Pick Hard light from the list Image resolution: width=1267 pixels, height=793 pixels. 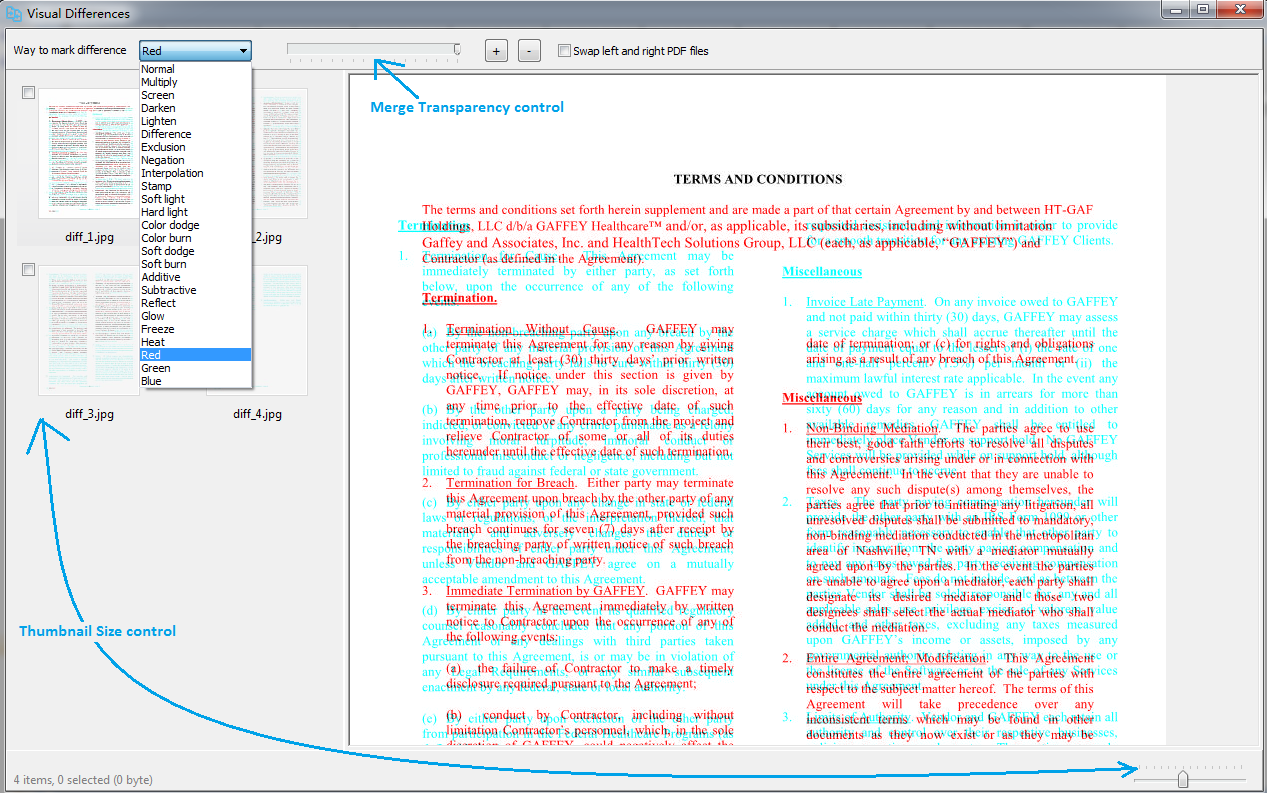click(196, 212)
